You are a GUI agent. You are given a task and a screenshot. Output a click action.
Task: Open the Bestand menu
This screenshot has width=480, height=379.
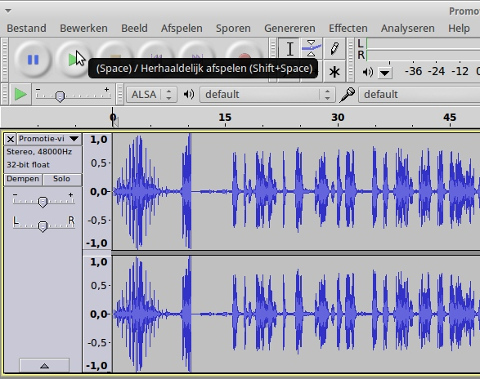point(27,28)
